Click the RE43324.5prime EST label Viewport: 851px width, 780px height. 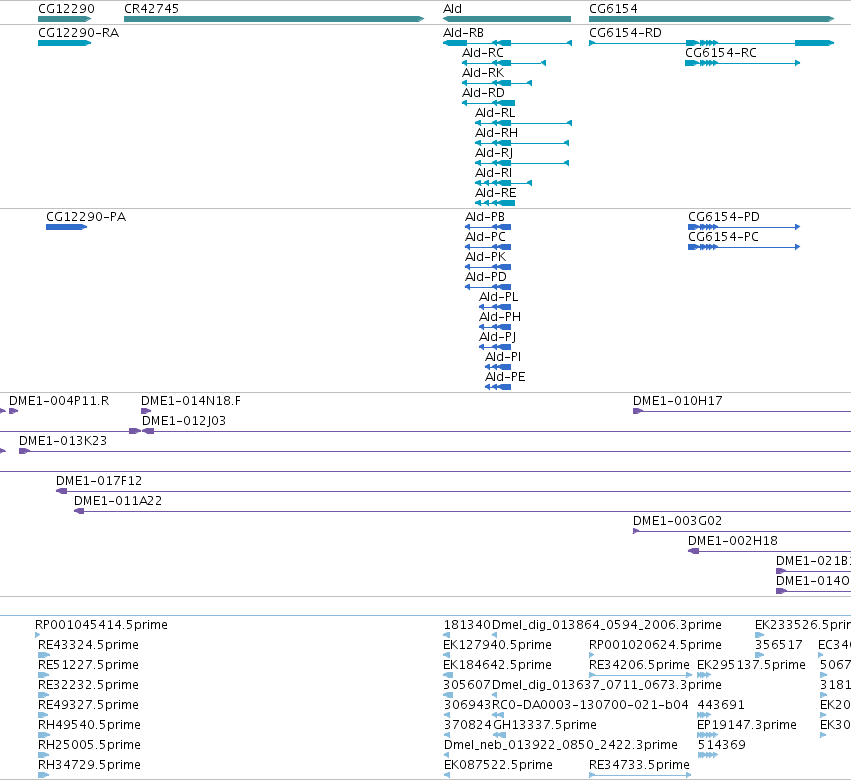(88, 645)
